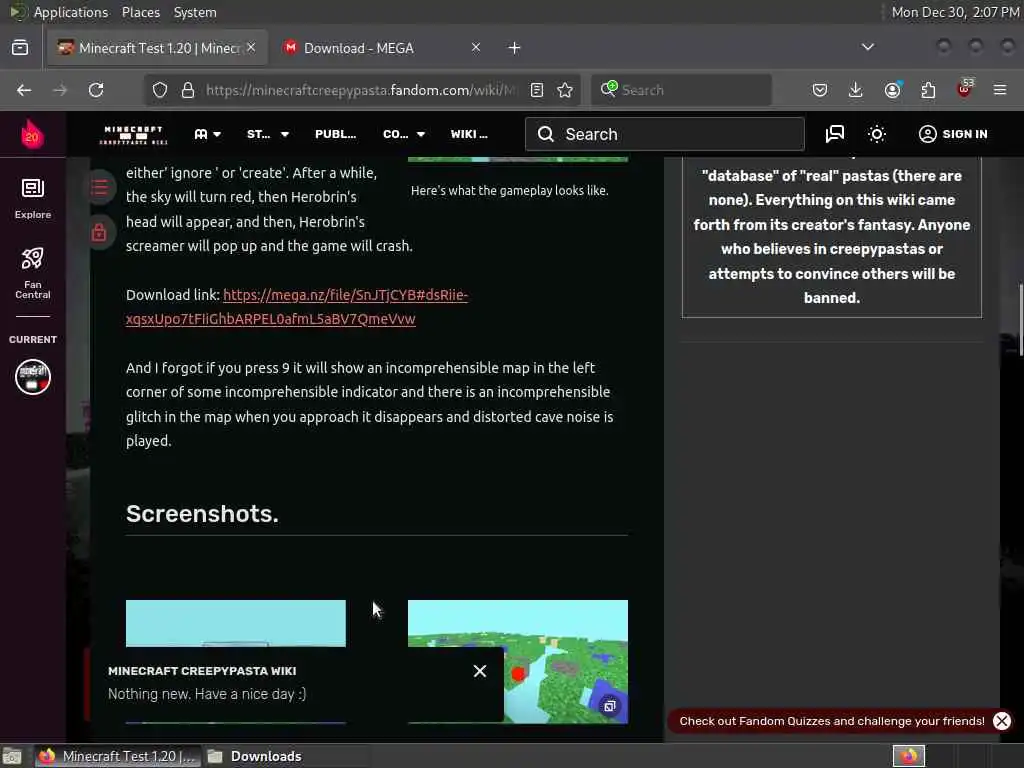The width and height of the screenshot is (1024, 768).
Task: Expand the wiki pages icon dropdown
Action: click(207, 134)
